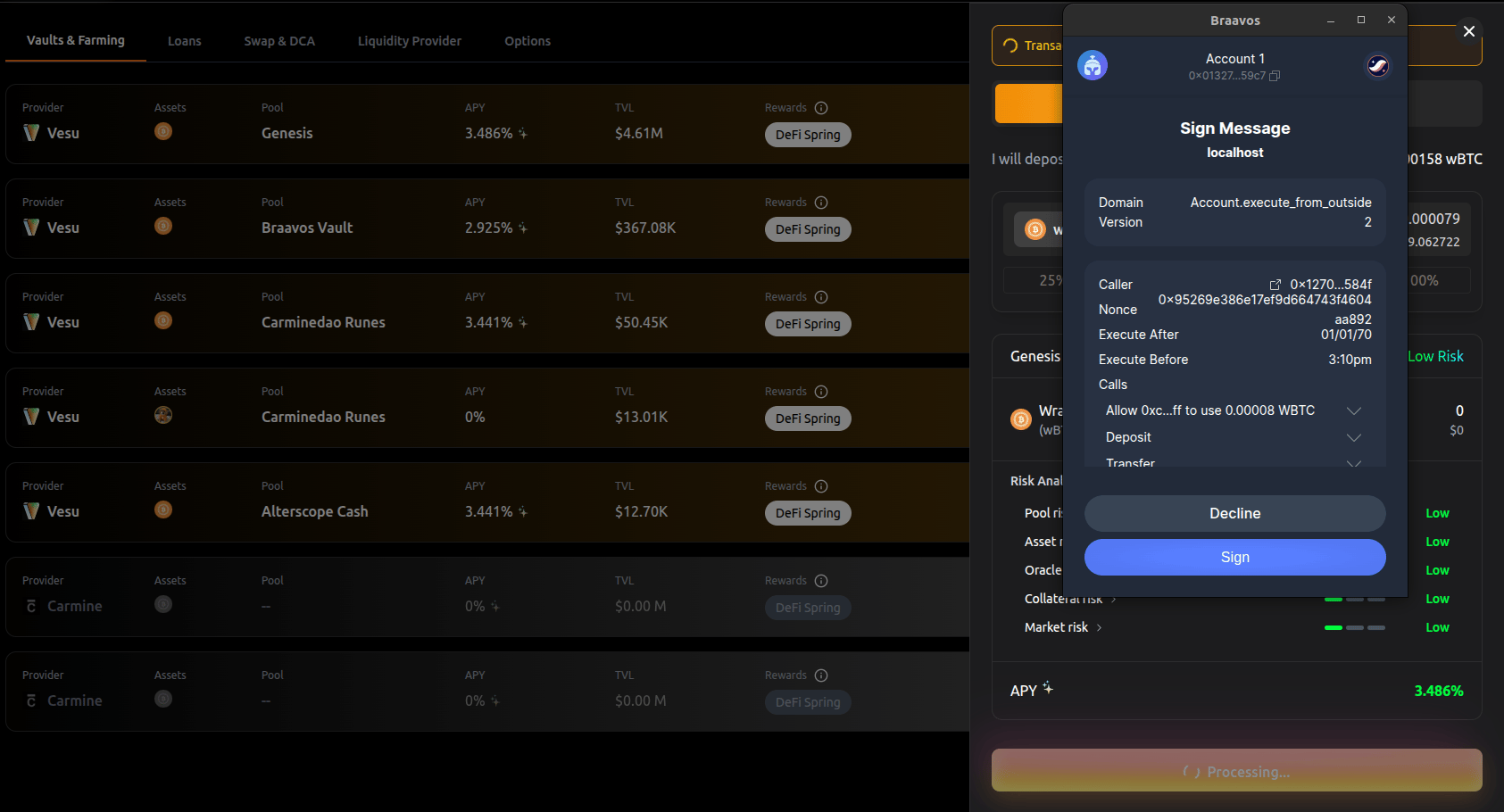Copy the Account 1 address icon
Screen dimensions: 1504x812
[x=1275, y=76]
